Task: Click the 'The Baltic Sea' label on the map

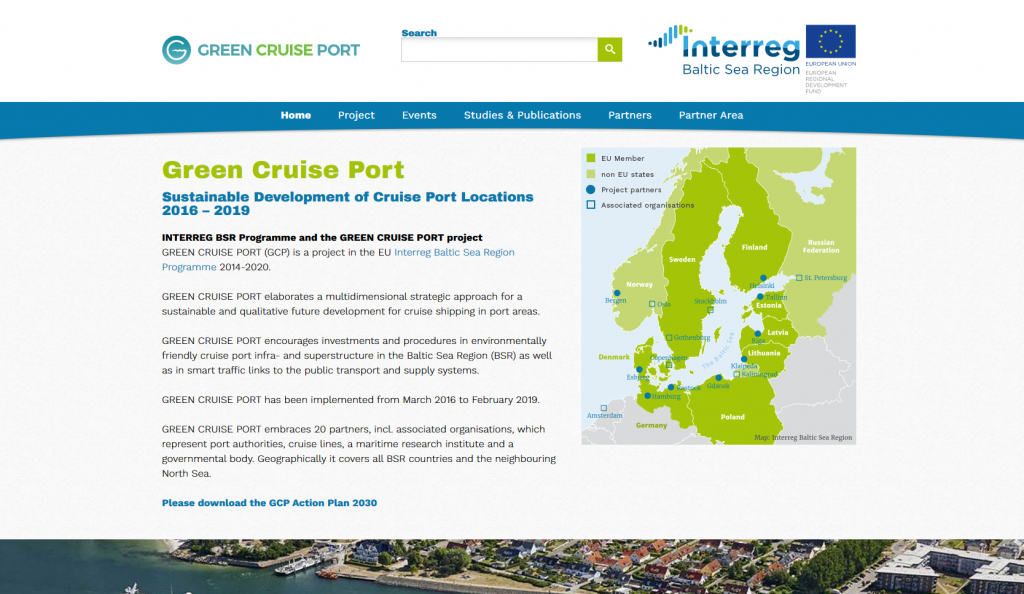Action: 718,351
